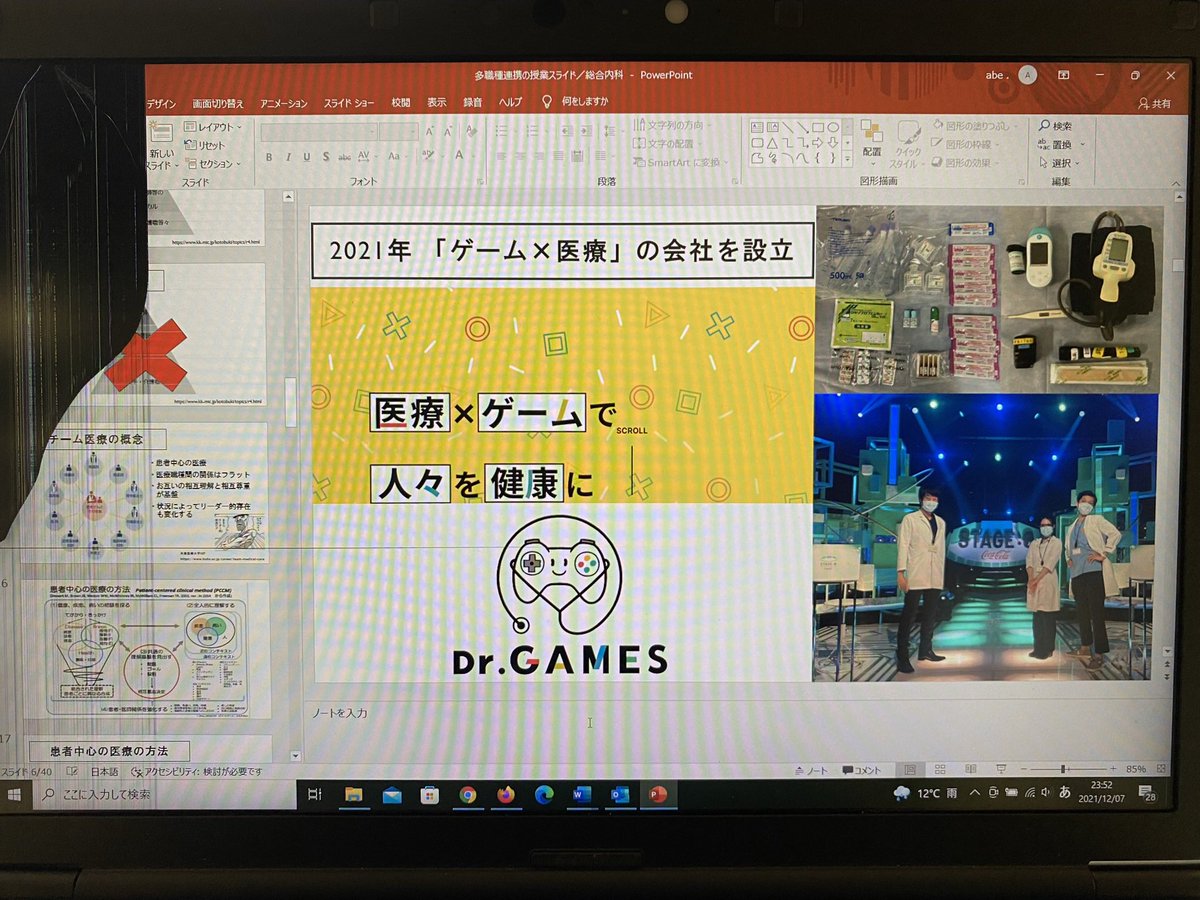Open Firefox from the taskbar
Screen dimensions: 1200x900
(505, 795)
